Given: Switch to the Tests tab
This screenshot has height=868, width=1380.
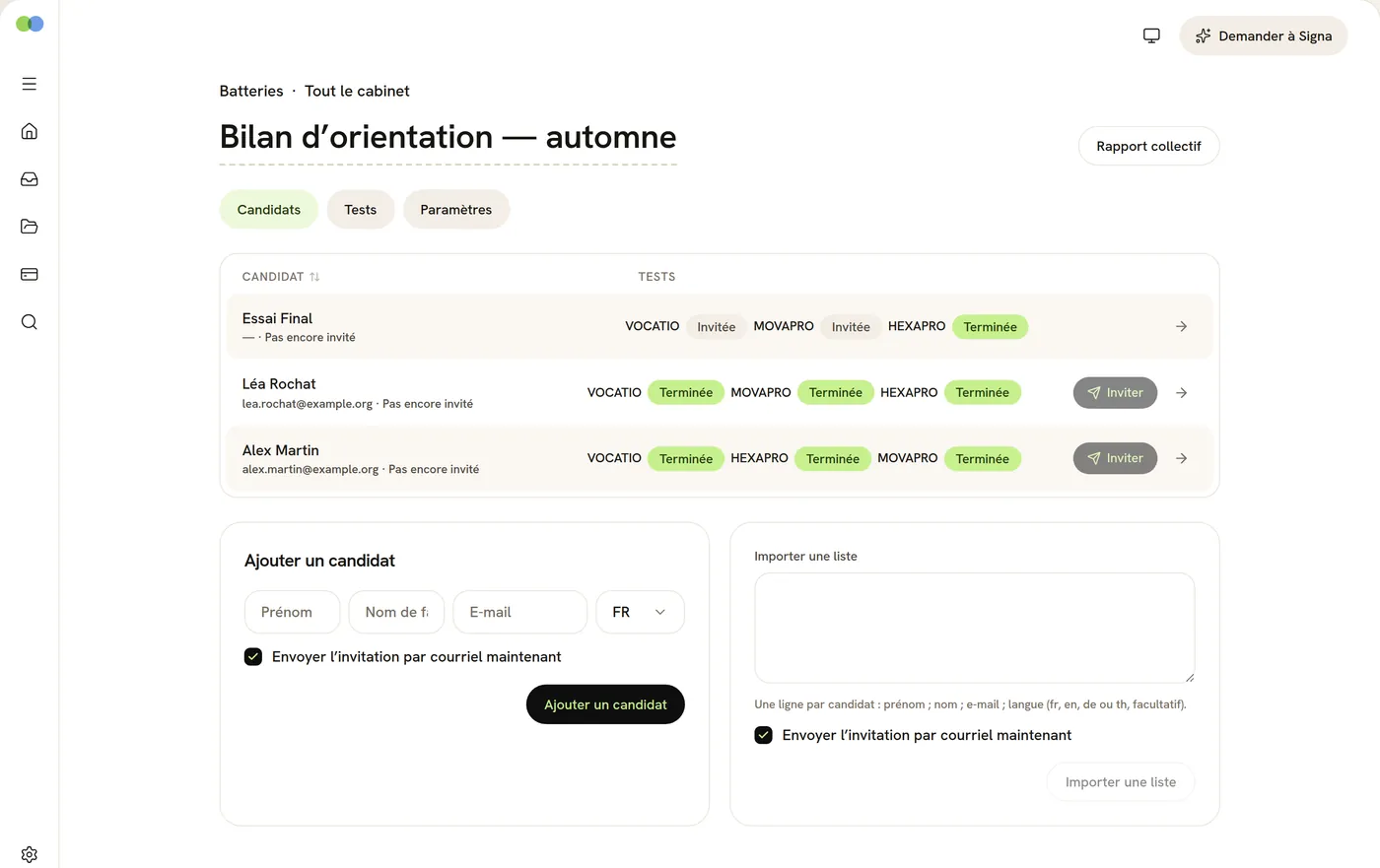Looking at the screenshot, I should (361, 209).
